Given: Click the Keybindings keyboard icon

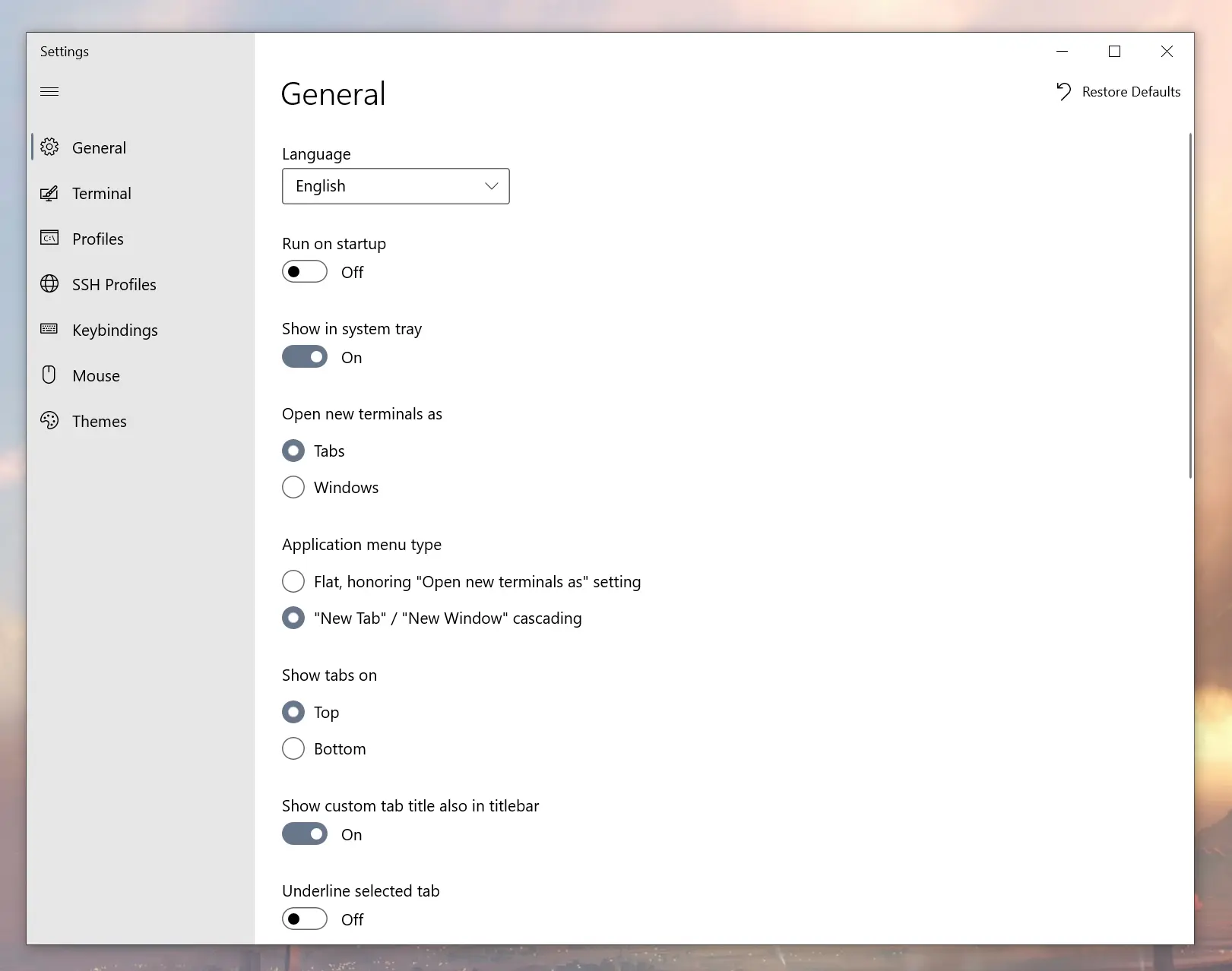Looking at the screenshot, I should tap(49, 329).
